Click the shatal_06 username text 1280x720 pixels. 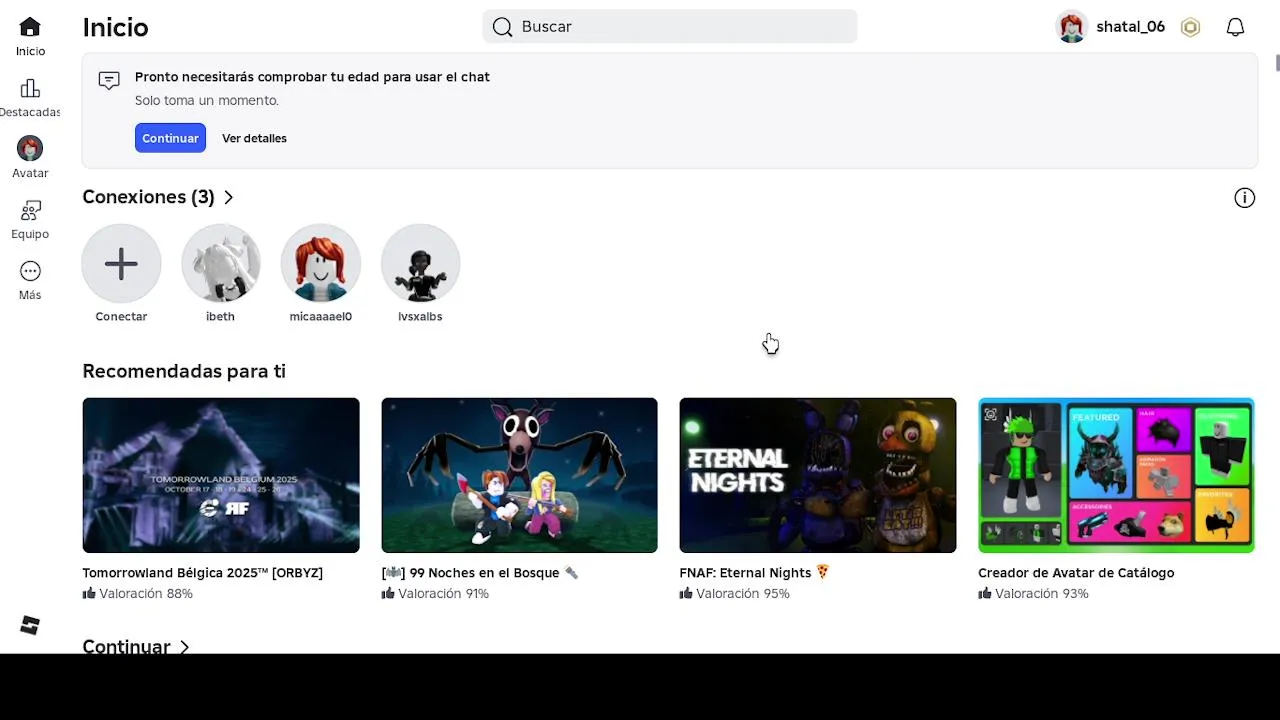pos(1130,27)
